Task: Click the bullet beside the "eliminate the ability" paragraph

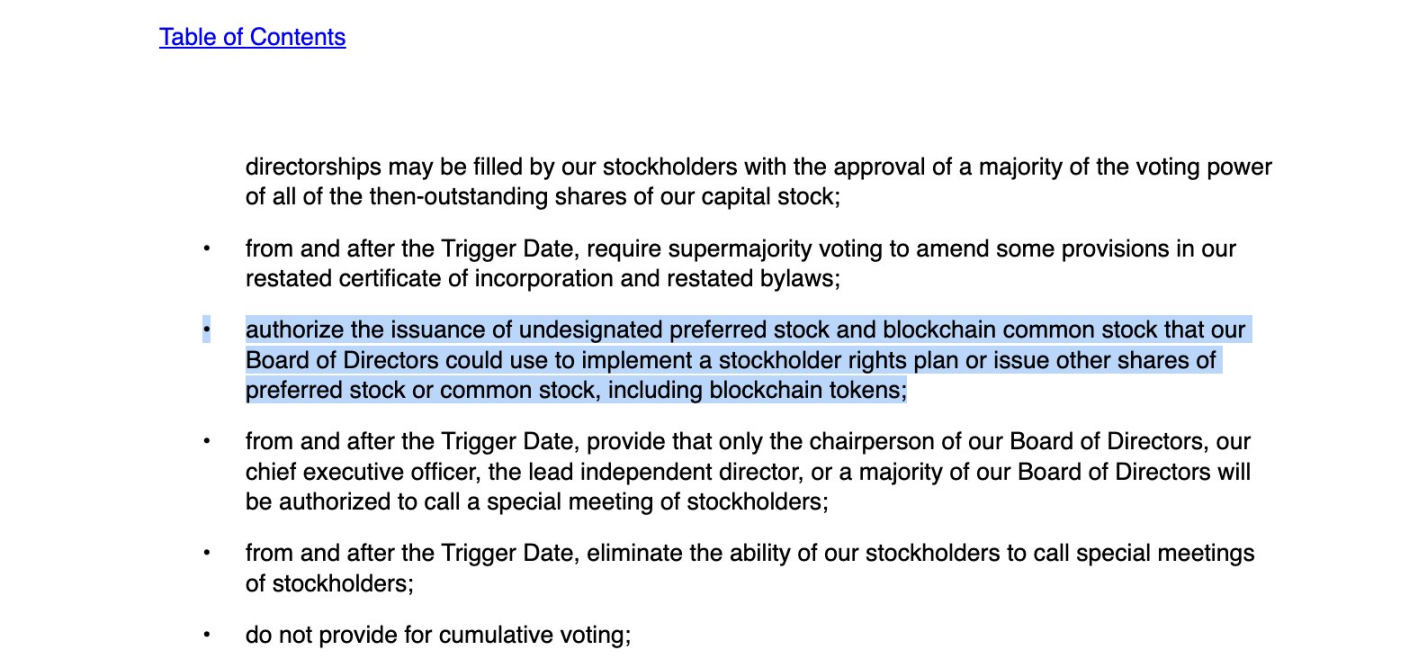Action: pyautogui.click(x=207, y=552)
